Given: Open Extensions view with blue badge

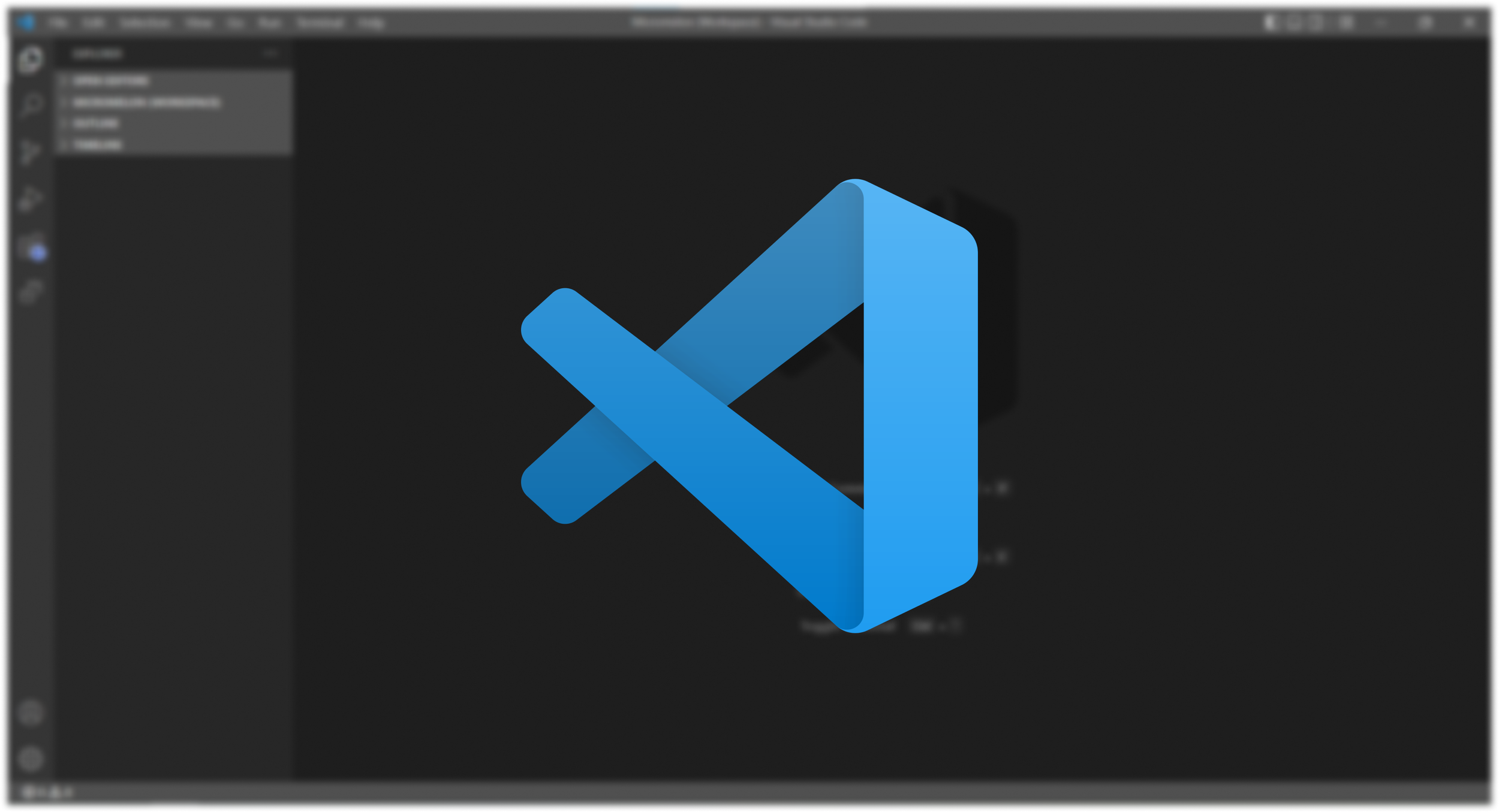Looking at the screenshot, I should [x=31, y=247].
